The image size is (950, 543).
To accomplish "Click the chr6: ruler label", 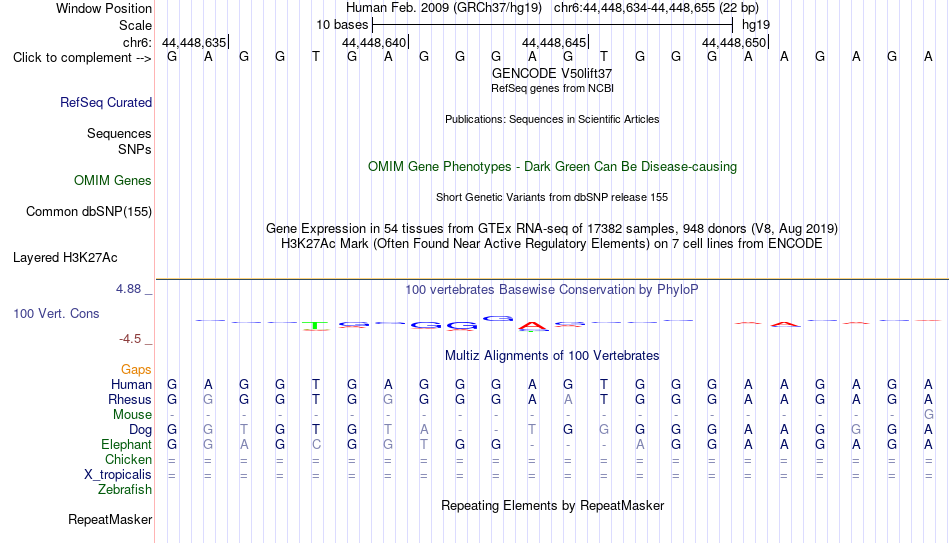I will point(137,42).
